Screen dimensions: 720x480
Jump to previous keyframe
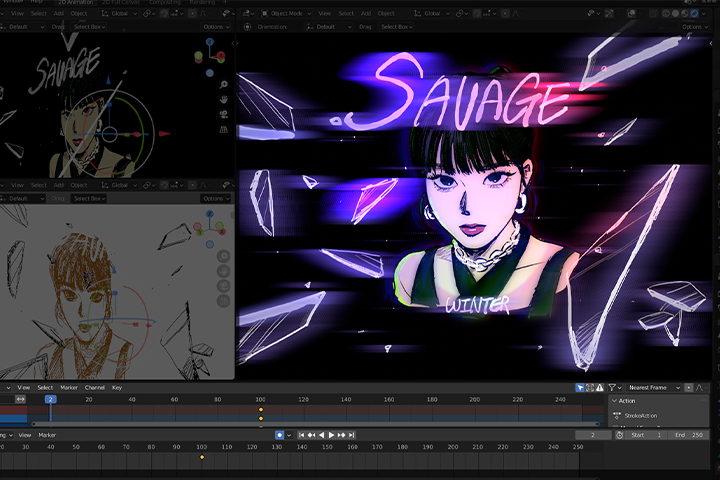(311, 435)
